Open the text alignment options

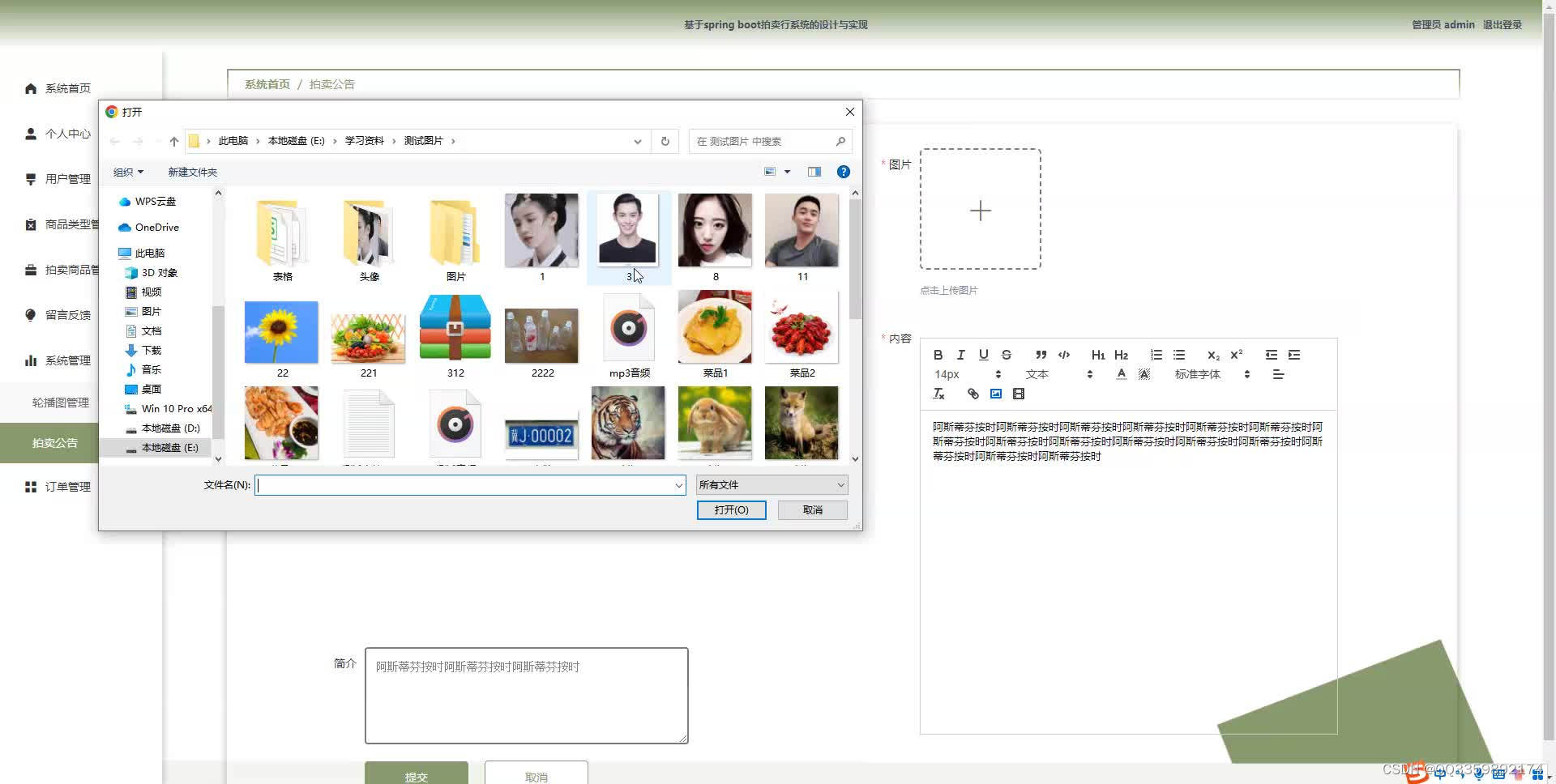pyautogui.click(x=1278, y=374)
